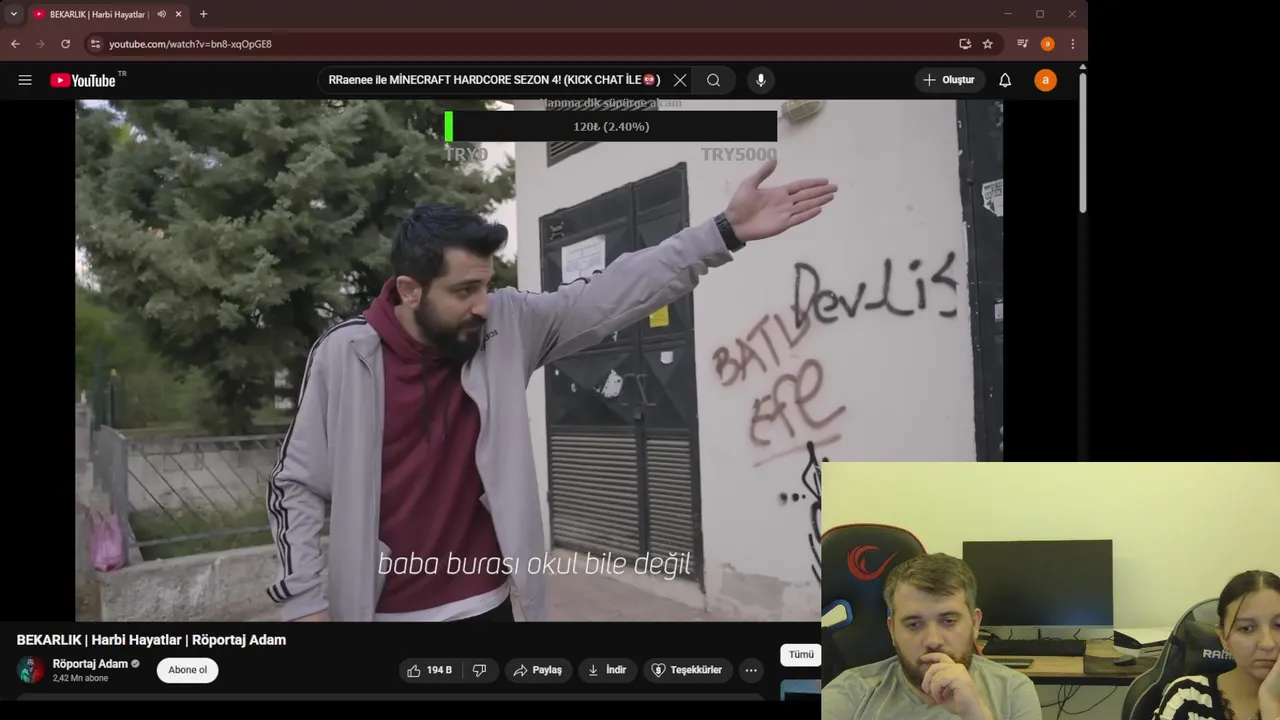Go forward in browser history
1280x720 pixels.
pyautogui.click(x=40, y=44)
